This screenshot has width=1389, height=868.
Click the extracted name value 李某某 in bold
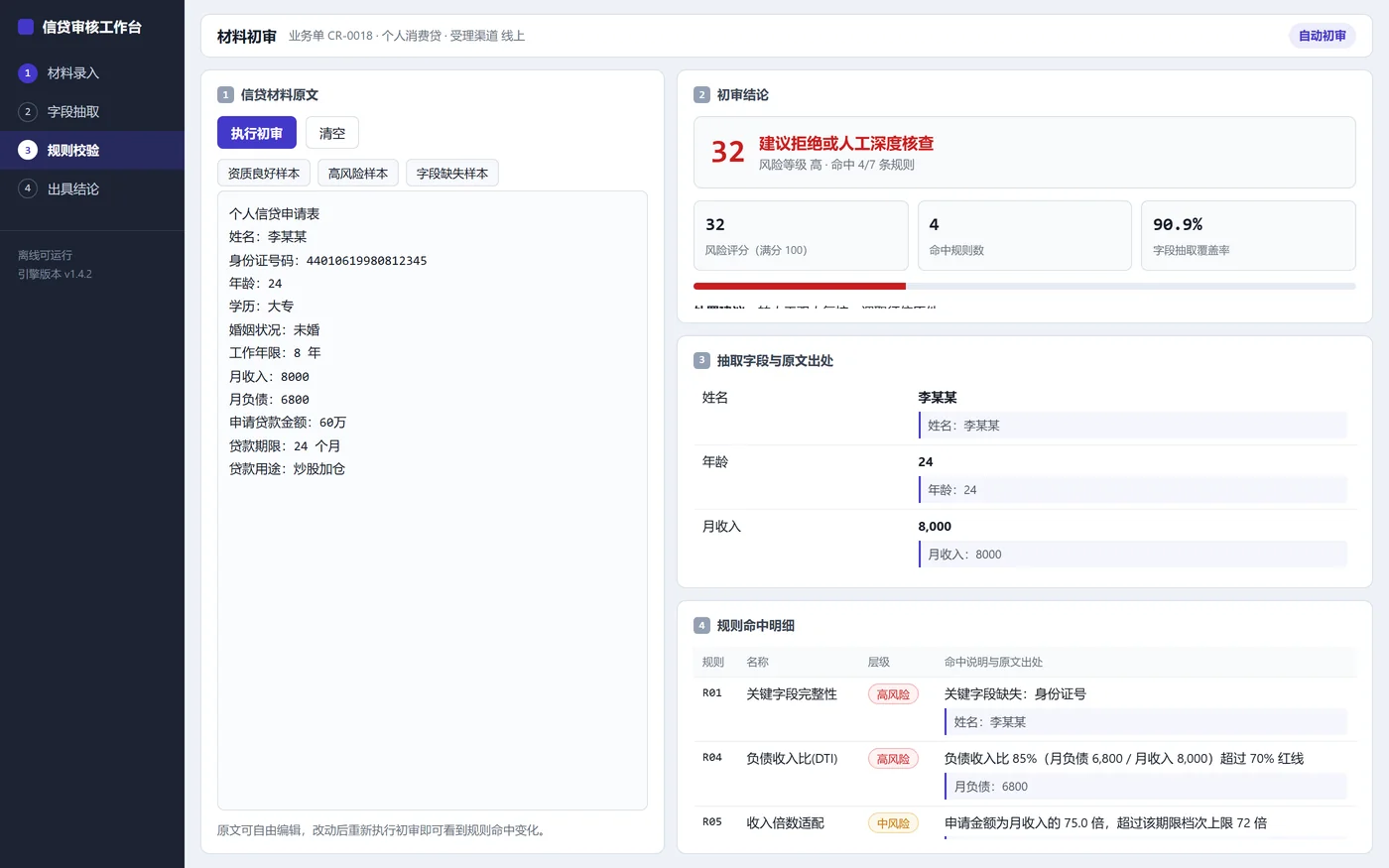tap(938, 398)
